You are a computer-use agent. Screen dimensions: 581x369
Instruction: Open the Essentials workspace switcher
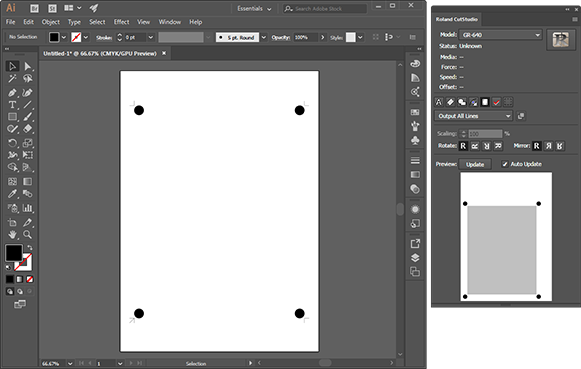254,9
